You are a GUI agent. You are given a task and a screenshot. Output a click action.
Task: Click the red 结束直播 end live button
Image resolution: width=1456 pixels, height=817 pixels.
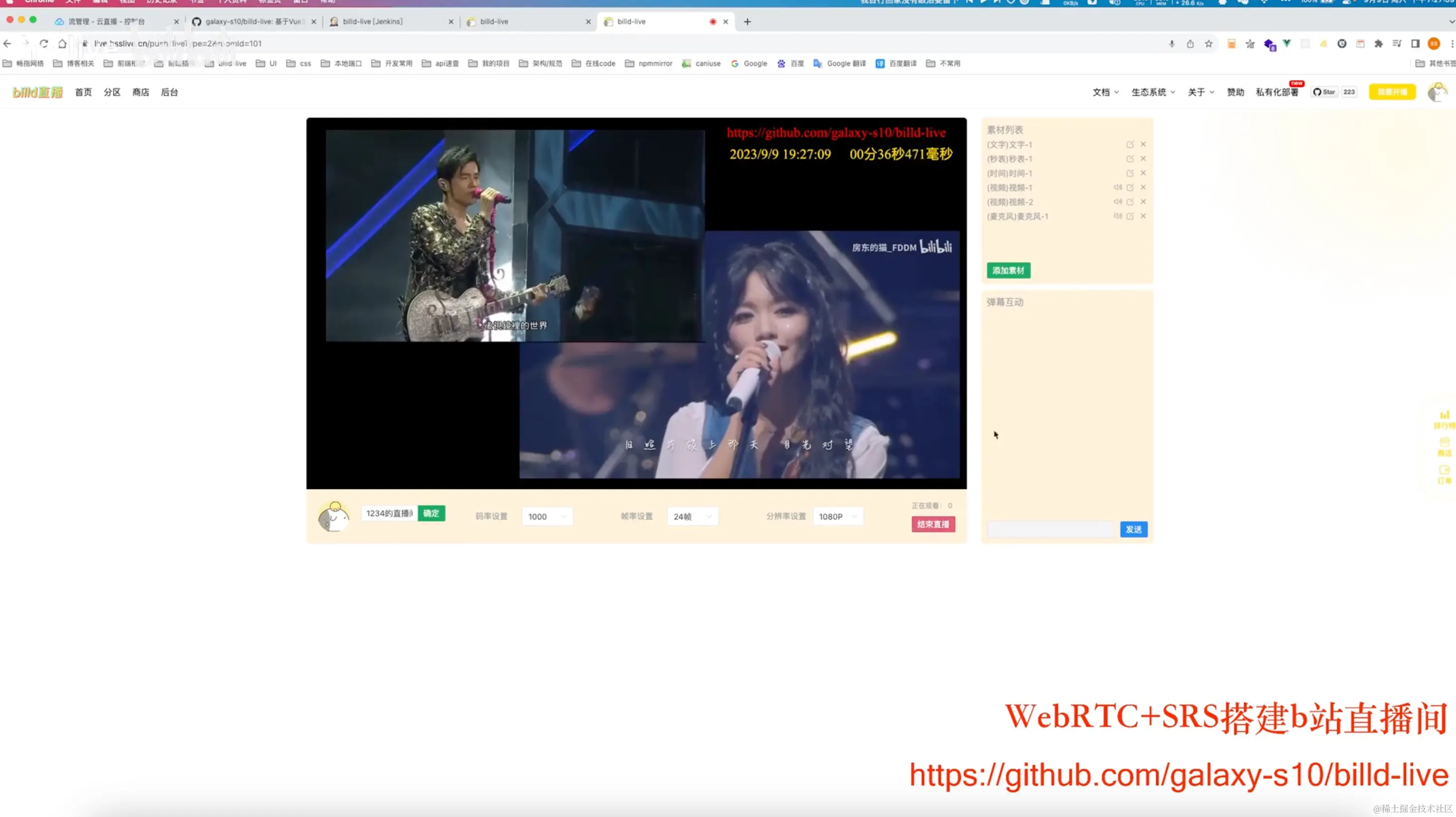pyautogui.click(x=933, y=524)
